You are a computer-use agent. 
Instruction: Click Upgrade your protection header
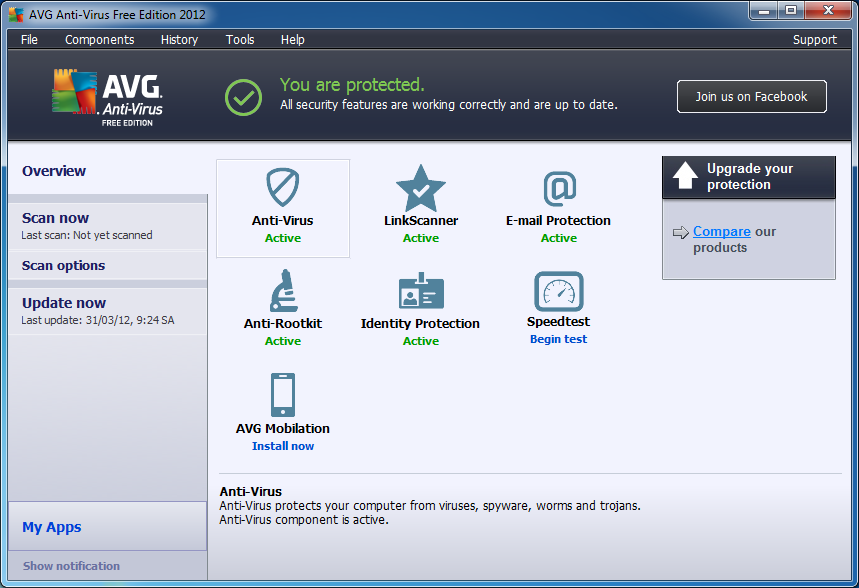(x=749, y=177)
